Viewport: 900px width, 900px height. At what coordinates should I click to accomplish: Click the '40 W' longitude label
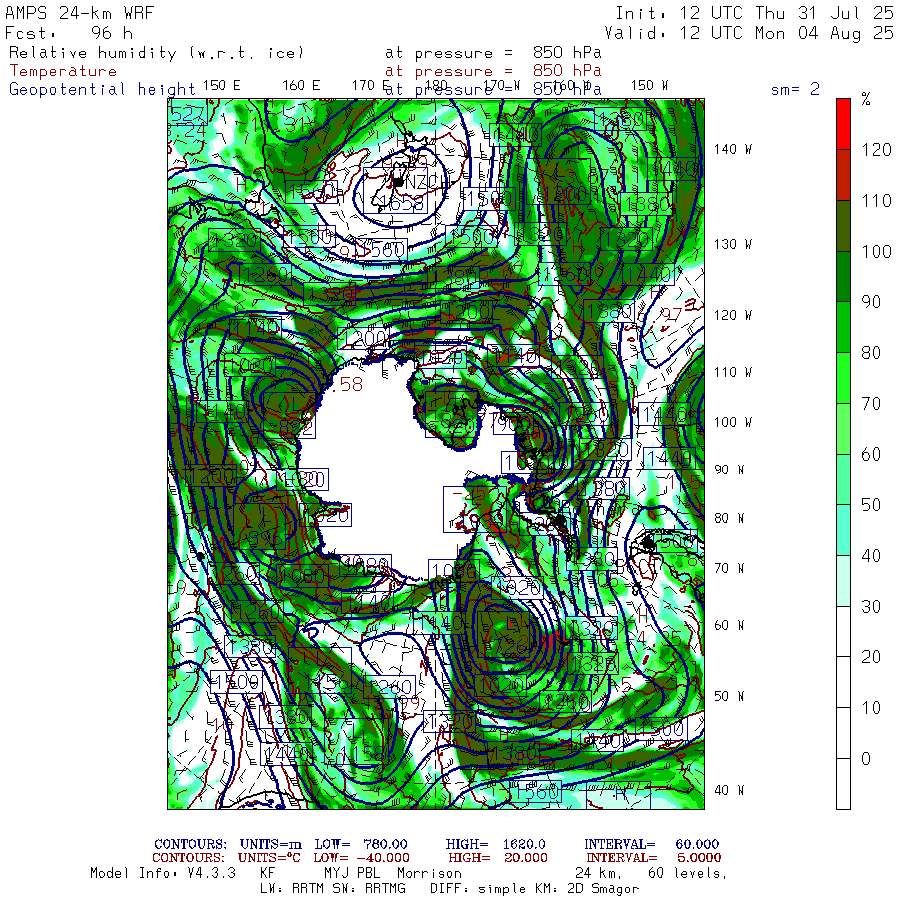click(729, 790)
